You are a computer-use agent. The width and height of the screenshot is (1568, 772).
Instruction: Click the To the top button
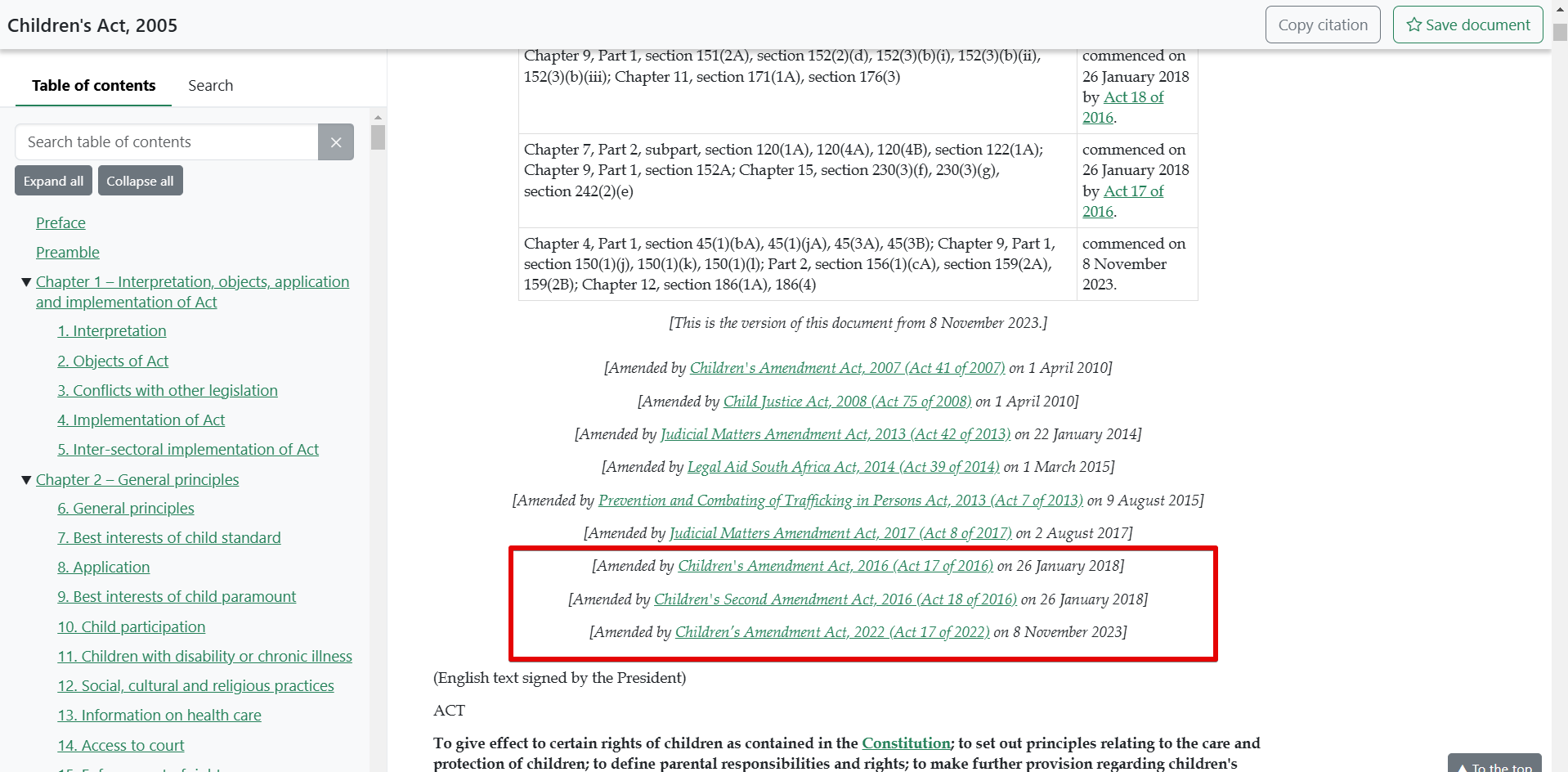tap(1494, 765)
